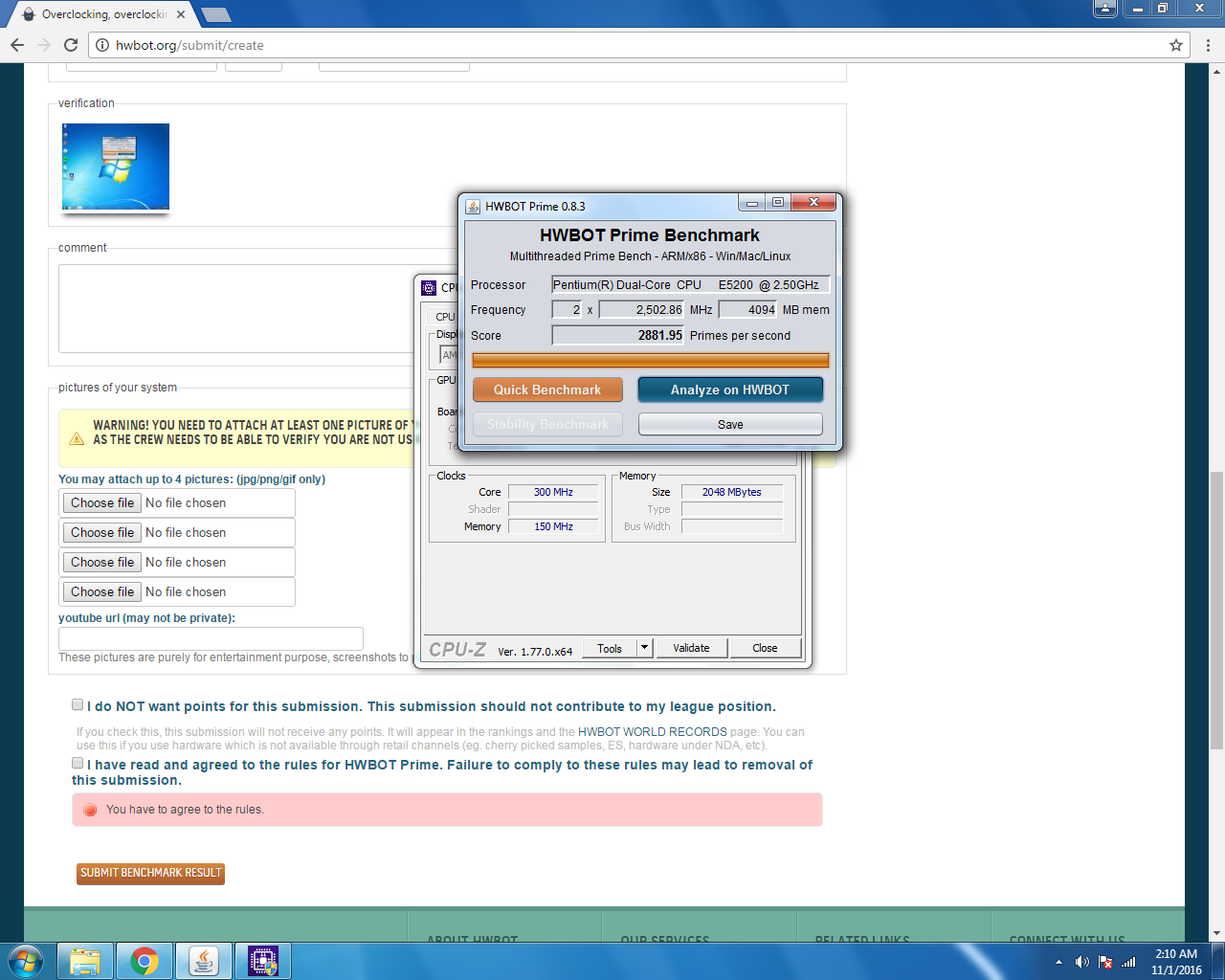Tick the do NOT want points checkbox
1225x980 pixels.
(78, 704)
